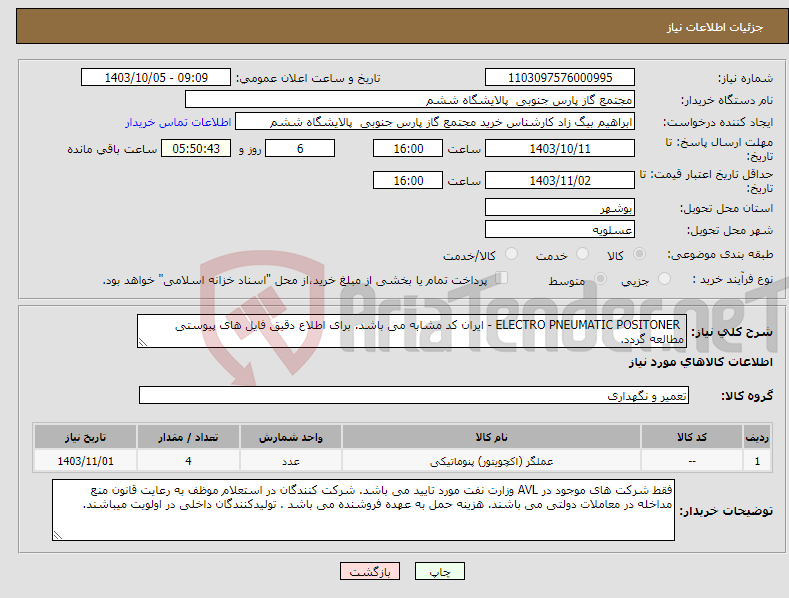Click the response deadline time 16:00 field
This screenshot has width=789, height=598.
408,148
